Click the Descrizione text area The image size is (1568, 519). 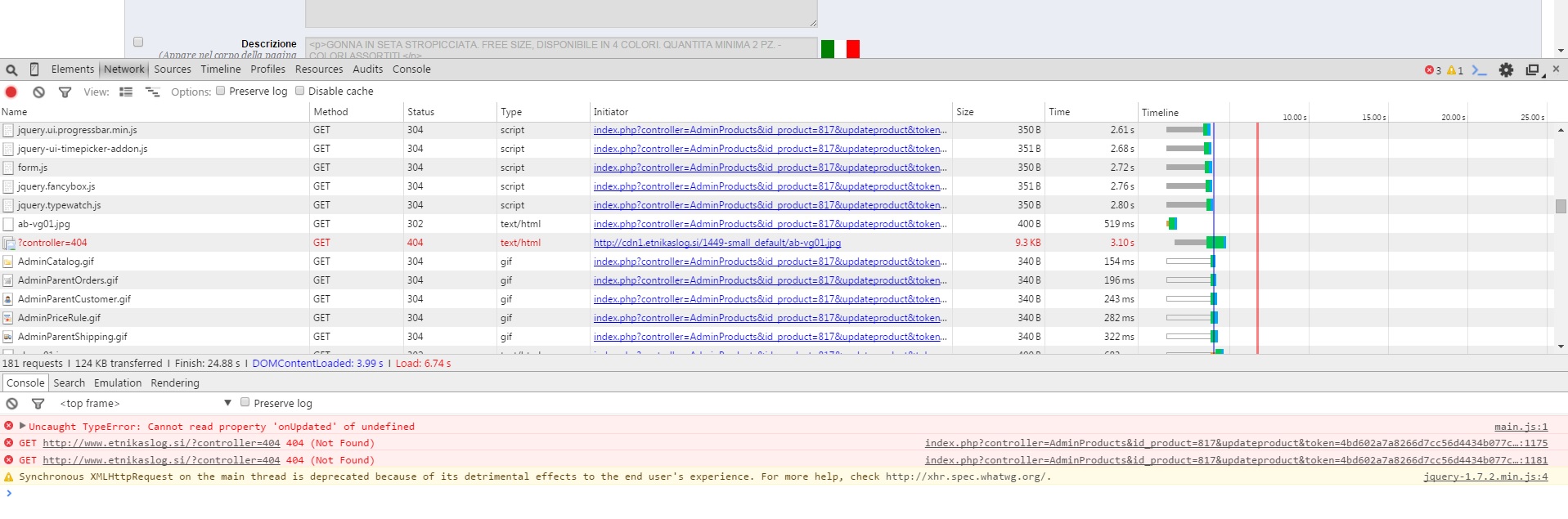pos(560,47)
